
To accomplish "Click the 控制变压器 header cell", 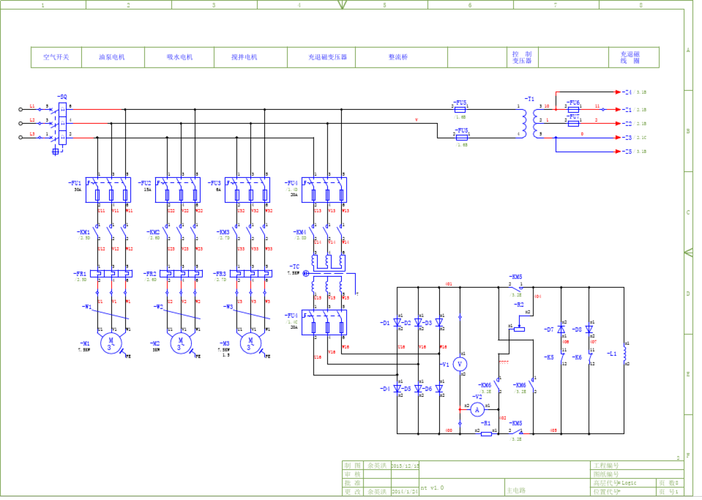I will (522, 57).
